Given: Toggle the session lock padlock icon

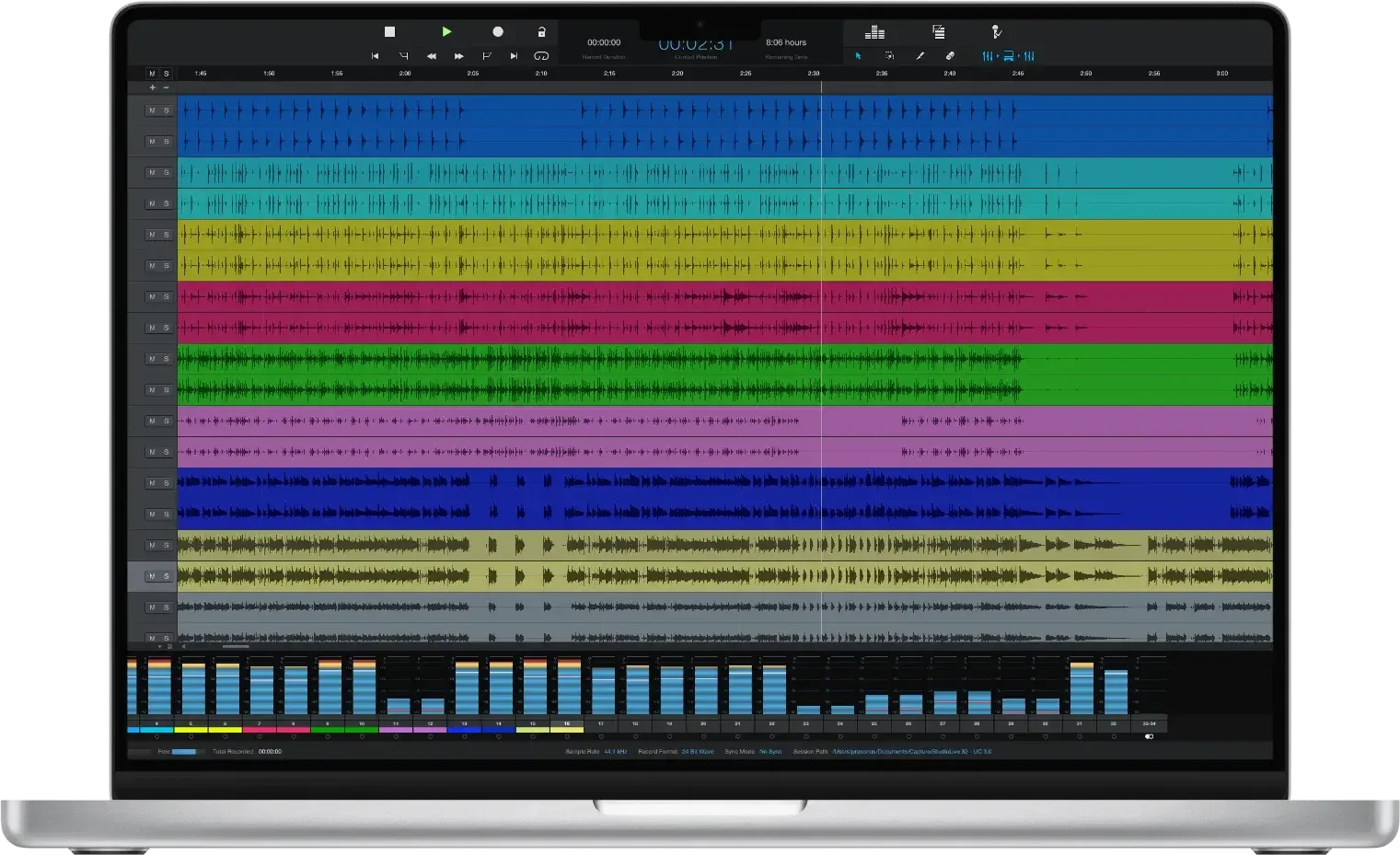Looking at the screenshot, I should click(x=541, y=31).
